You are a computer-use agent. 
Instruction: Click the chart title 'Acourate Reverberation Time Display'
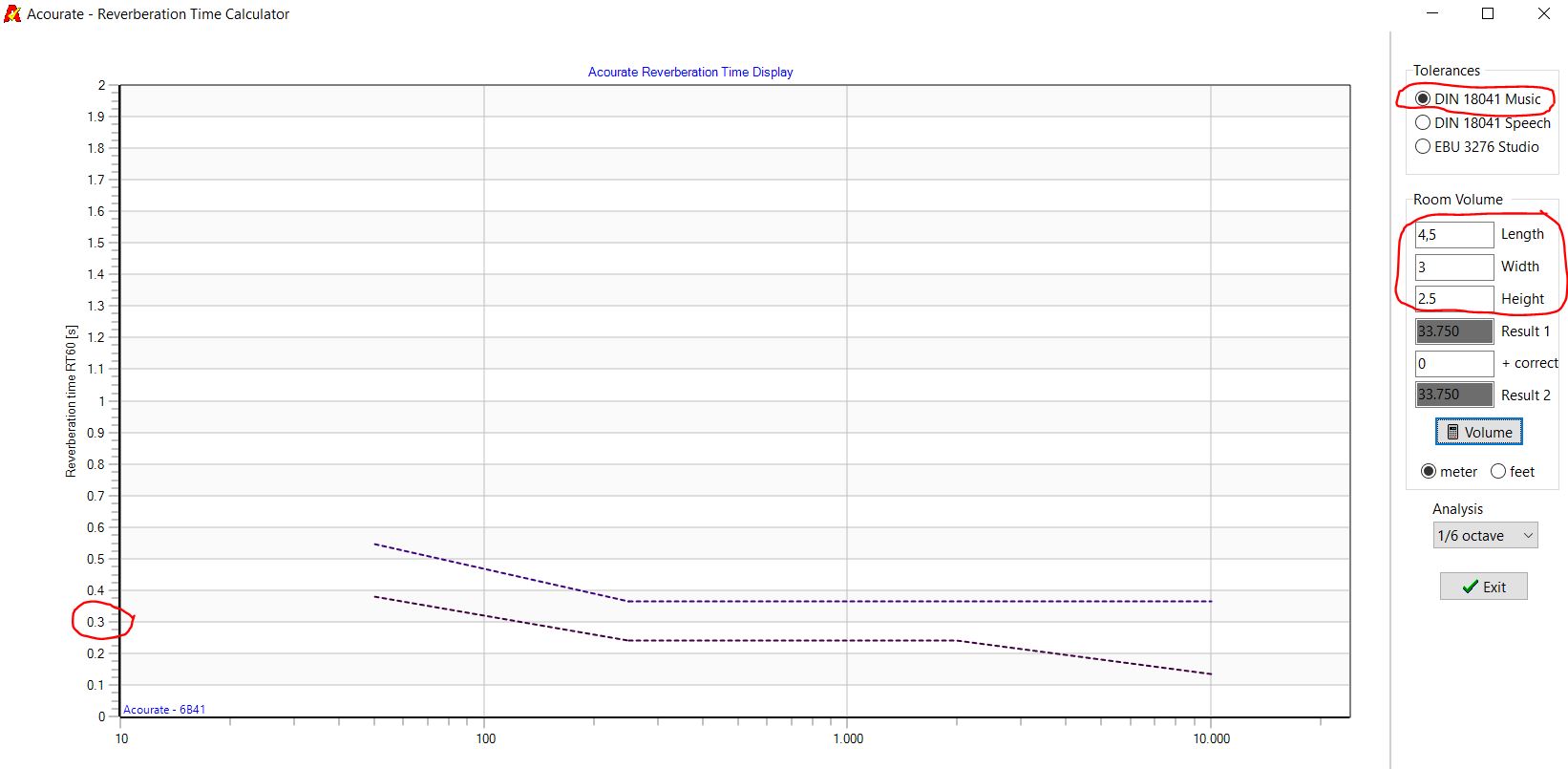690,72
